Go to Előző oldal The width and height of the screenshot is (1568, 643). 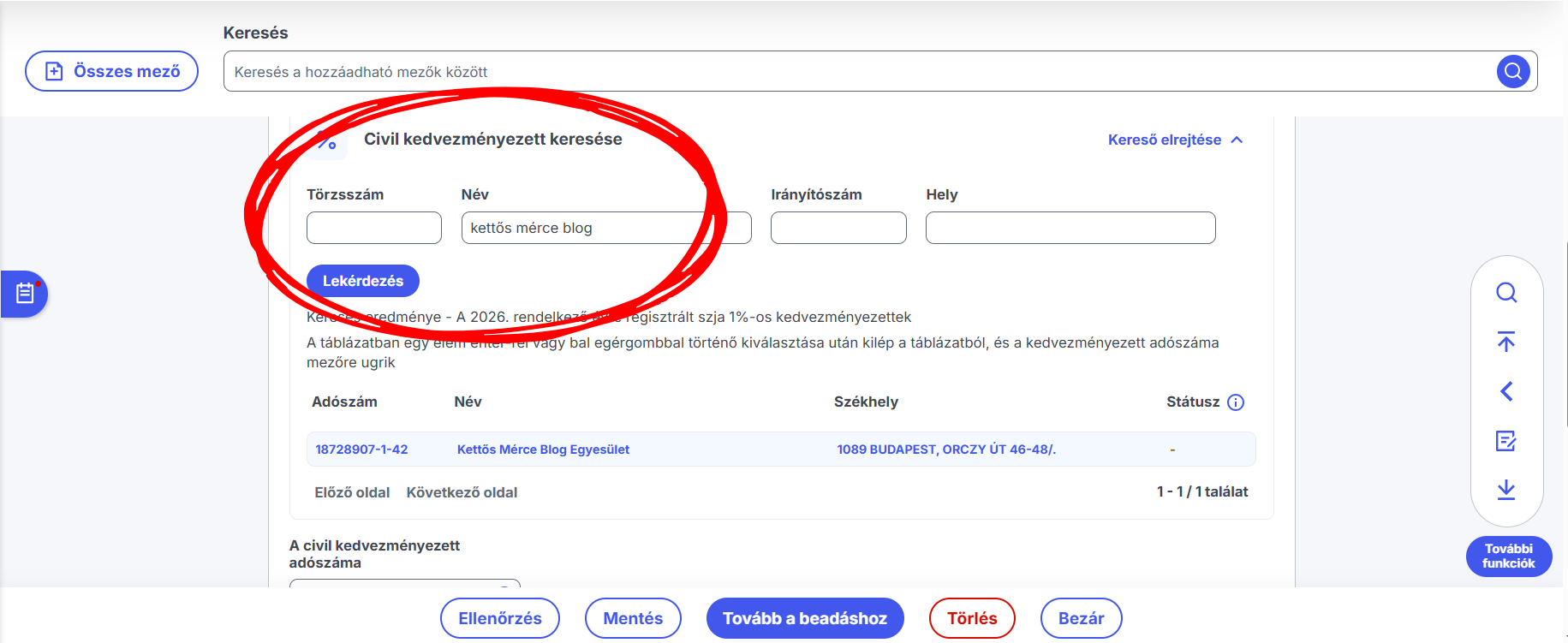coord(352,492)
